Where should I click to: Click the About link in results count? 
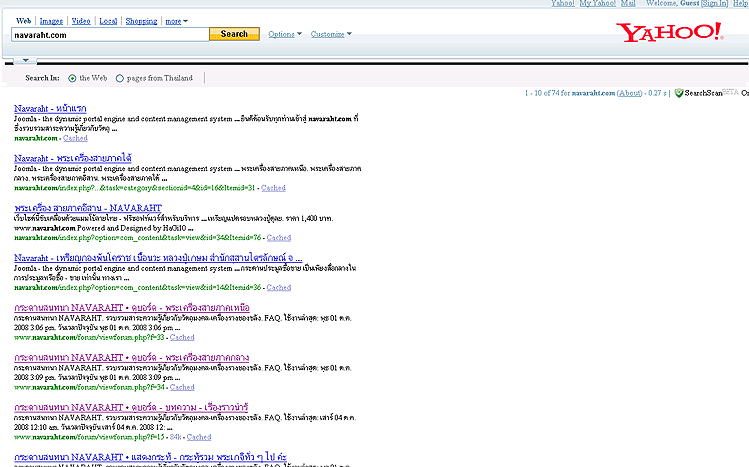coord(629,93)
